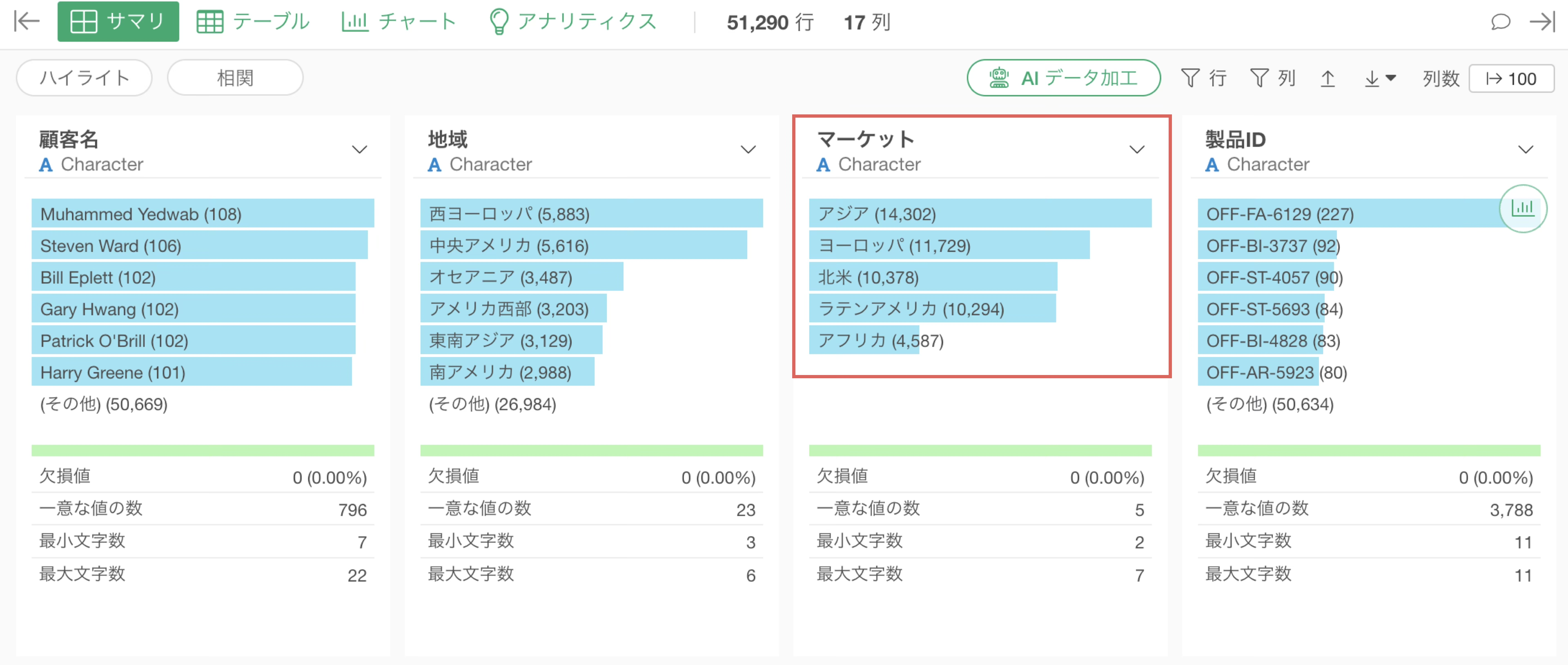Expand the 製品ID column menu chevron
Screen dimensions: 1568x665
click(1525, 150)
